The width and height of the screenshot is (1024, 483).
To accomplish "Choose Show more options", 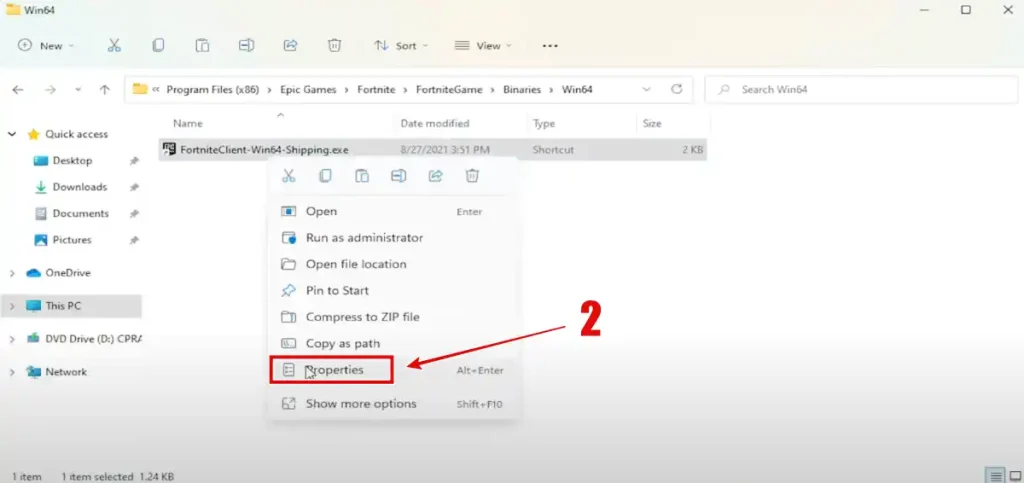I will [x=392, y=403].
